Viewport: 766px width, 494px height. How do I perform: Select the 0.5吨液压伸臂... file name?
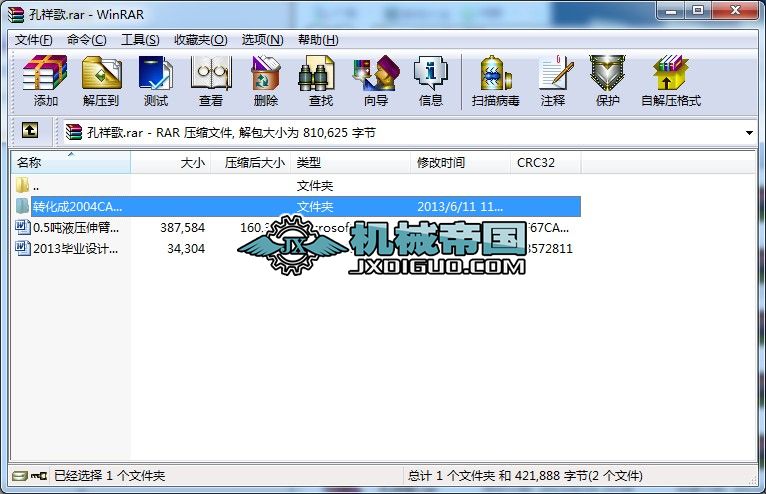(76, 227)
